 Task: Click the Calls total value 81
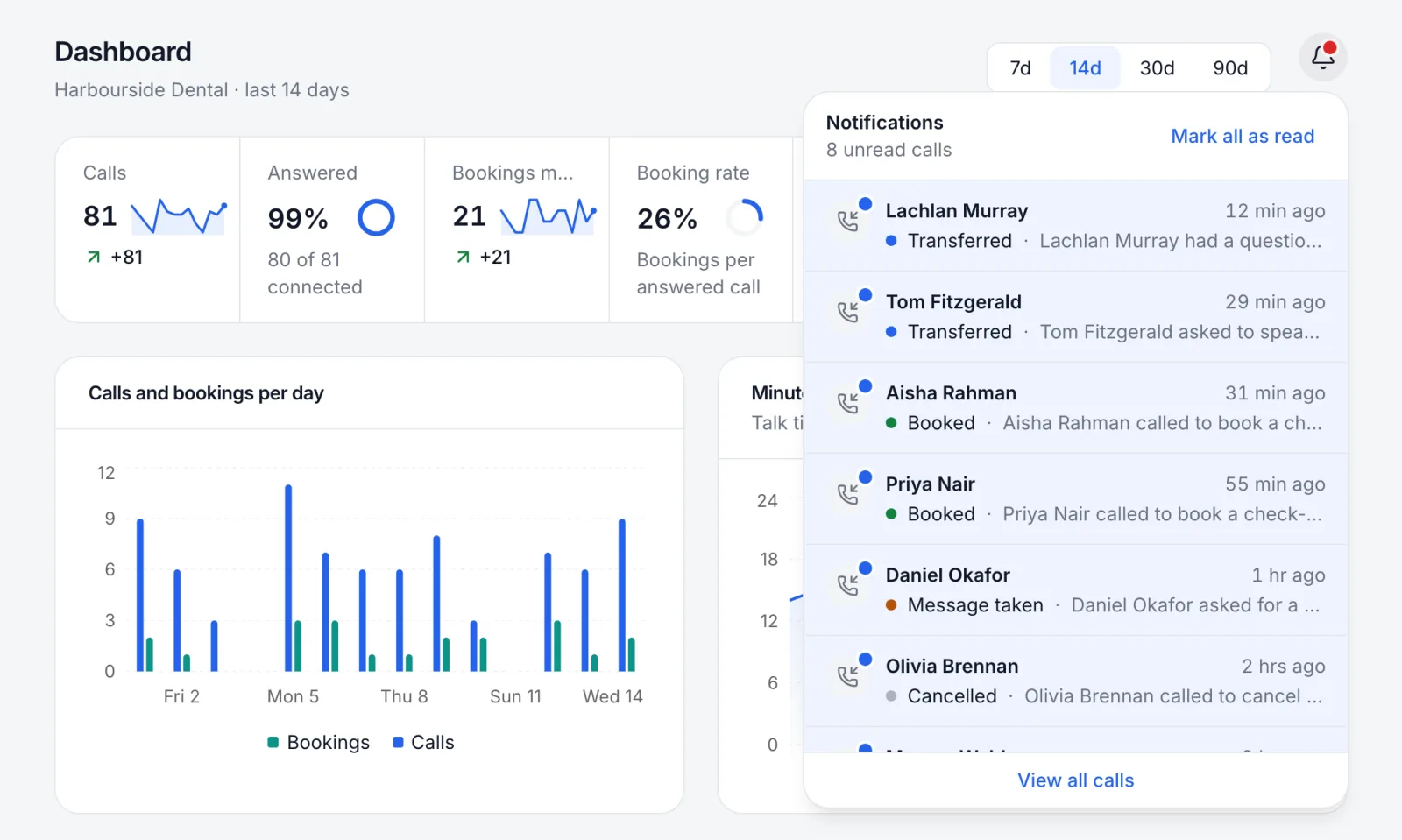click(x=100, y=216)
